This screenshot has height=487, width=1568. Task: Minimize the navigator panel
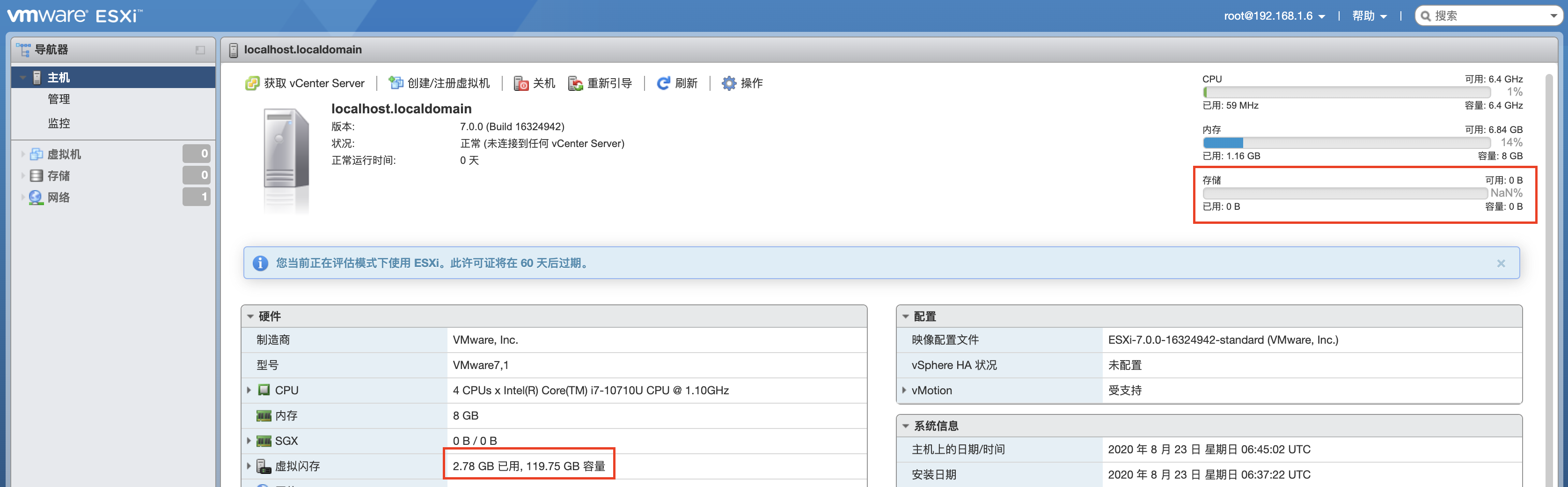(200, 50)
